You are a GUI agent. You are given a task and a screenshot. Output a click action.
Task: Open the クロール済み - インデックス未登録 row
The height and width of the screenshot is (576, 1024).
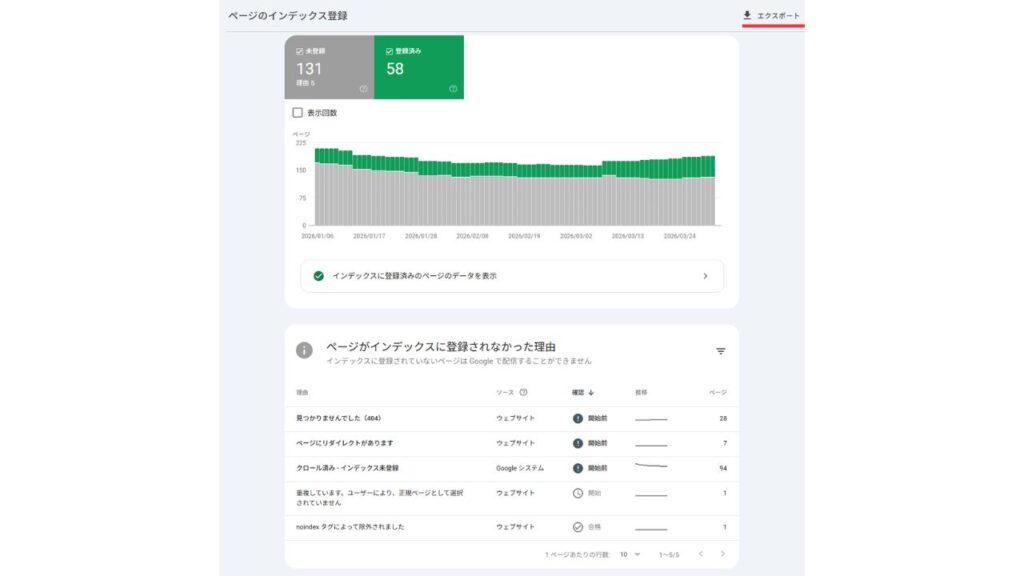pyautogui.click(x=340, y=468)
